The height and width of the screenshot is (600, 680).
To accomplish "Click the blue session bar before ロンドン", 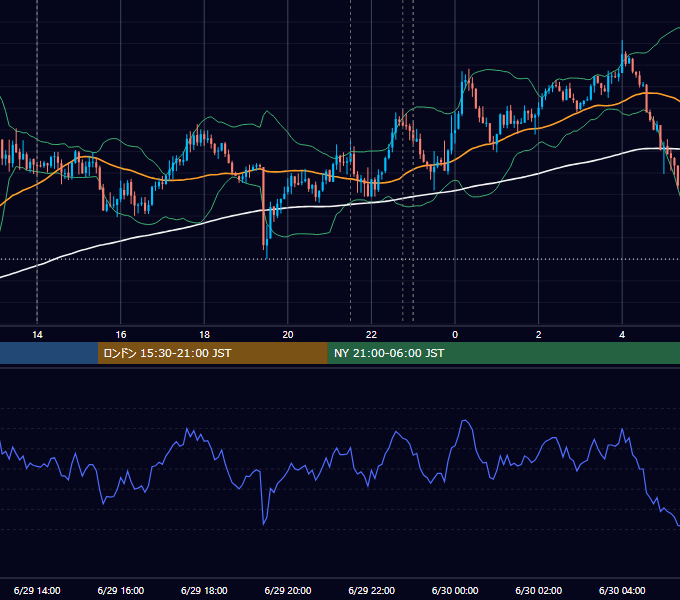I will [49, 353].
